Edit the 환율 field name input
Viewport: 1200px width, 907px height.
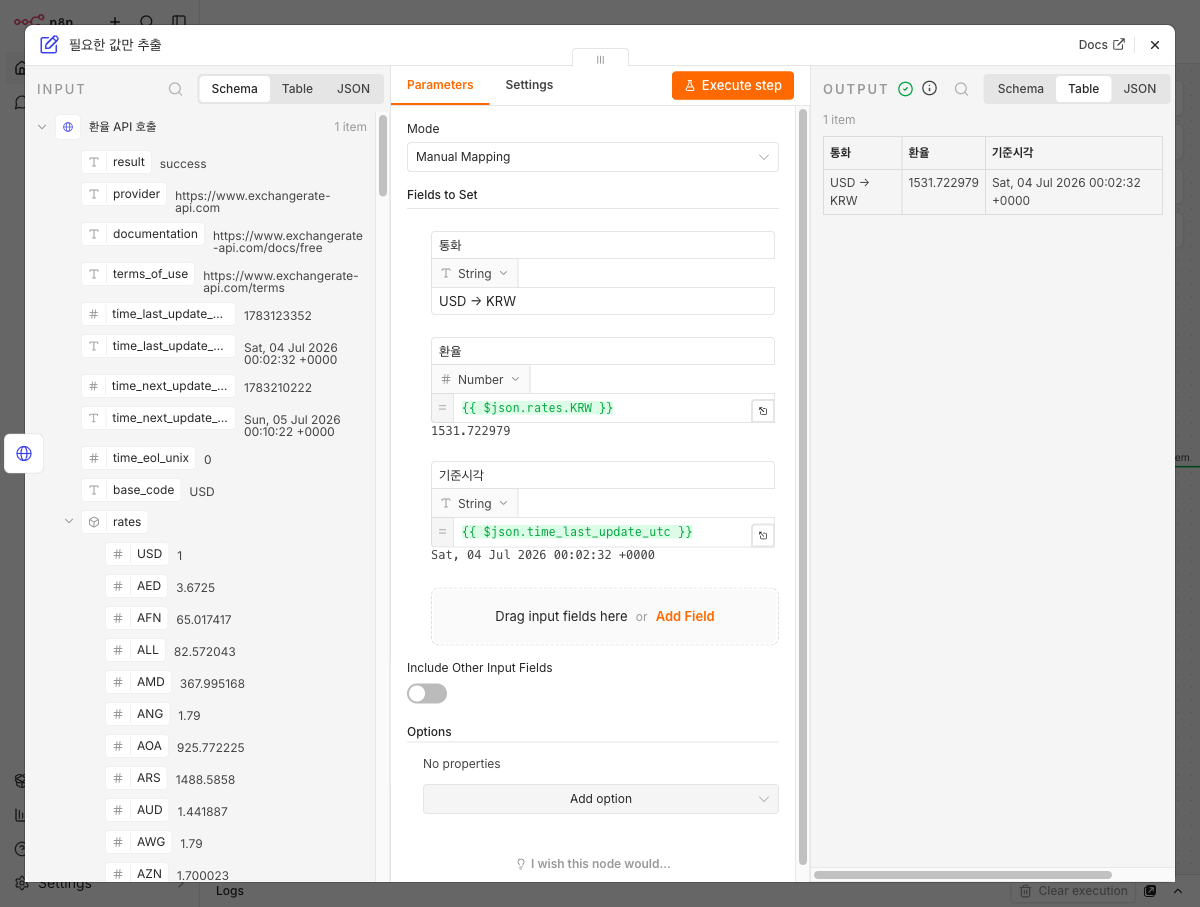(603, 351)
